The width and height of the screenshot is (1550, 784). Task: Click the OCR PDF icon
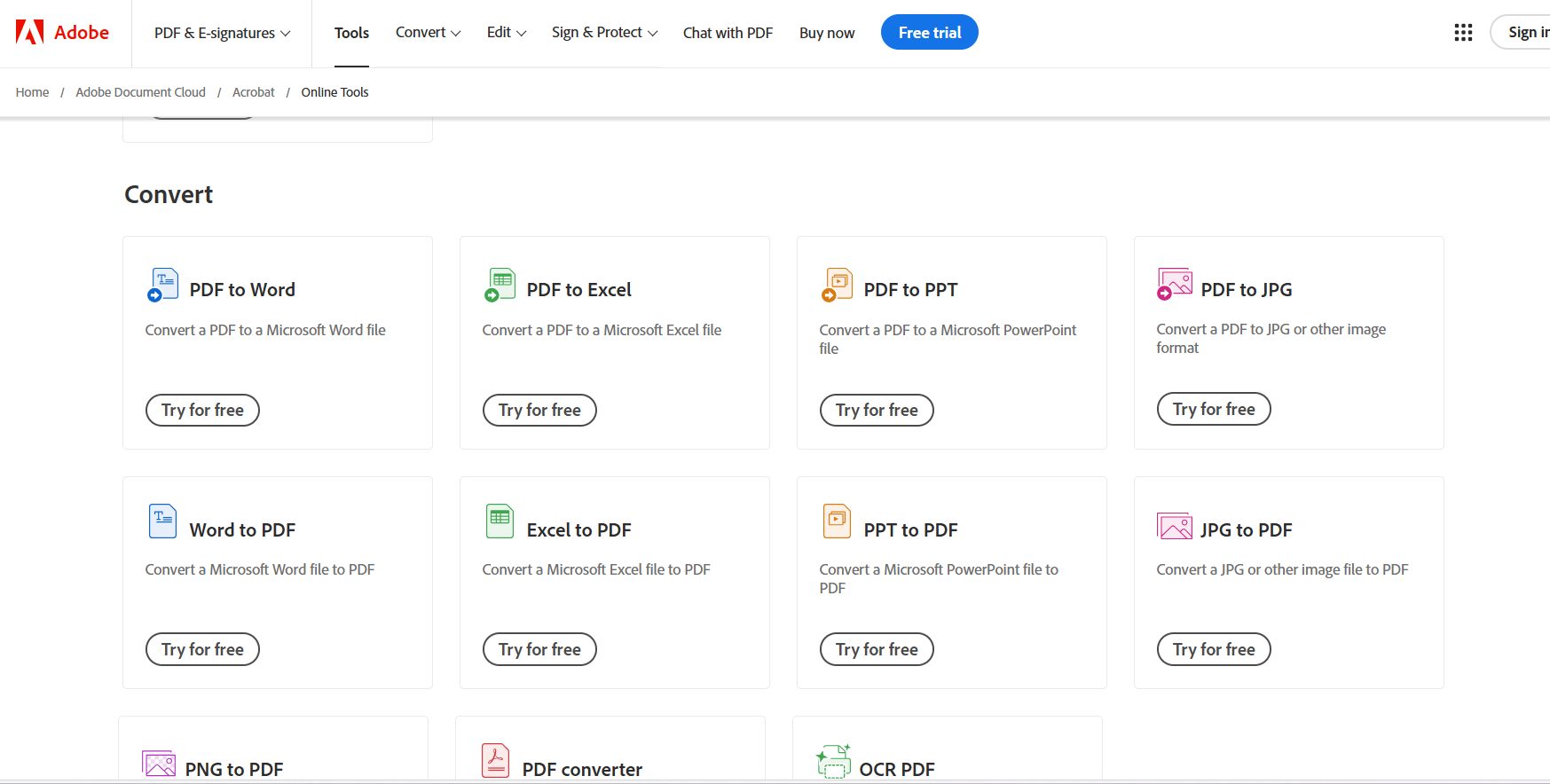pyautogui.click(x=833, y=761)
